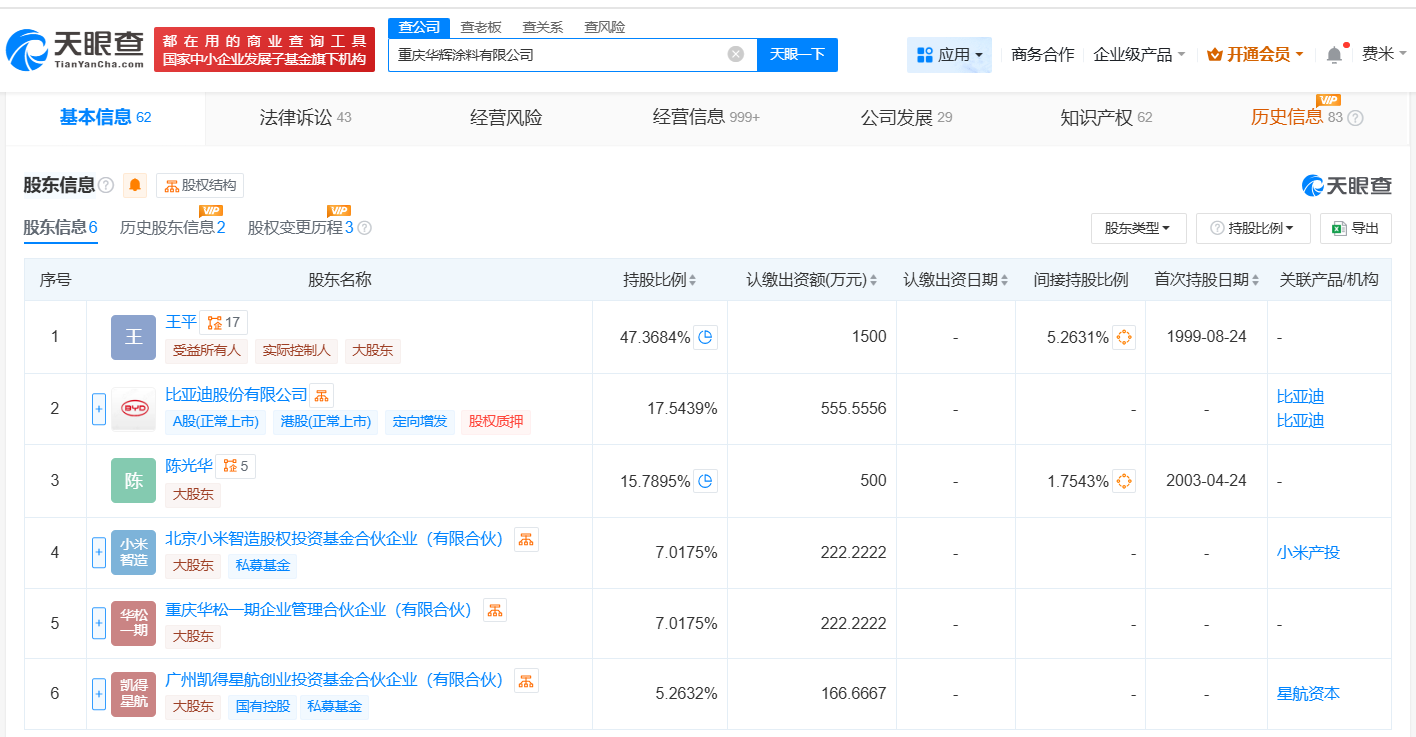This screenshot has width=1416, height=737.
Task: Open structure icon beside 北京小米智造股权投资基金
Action: click(x=526, y=540)
